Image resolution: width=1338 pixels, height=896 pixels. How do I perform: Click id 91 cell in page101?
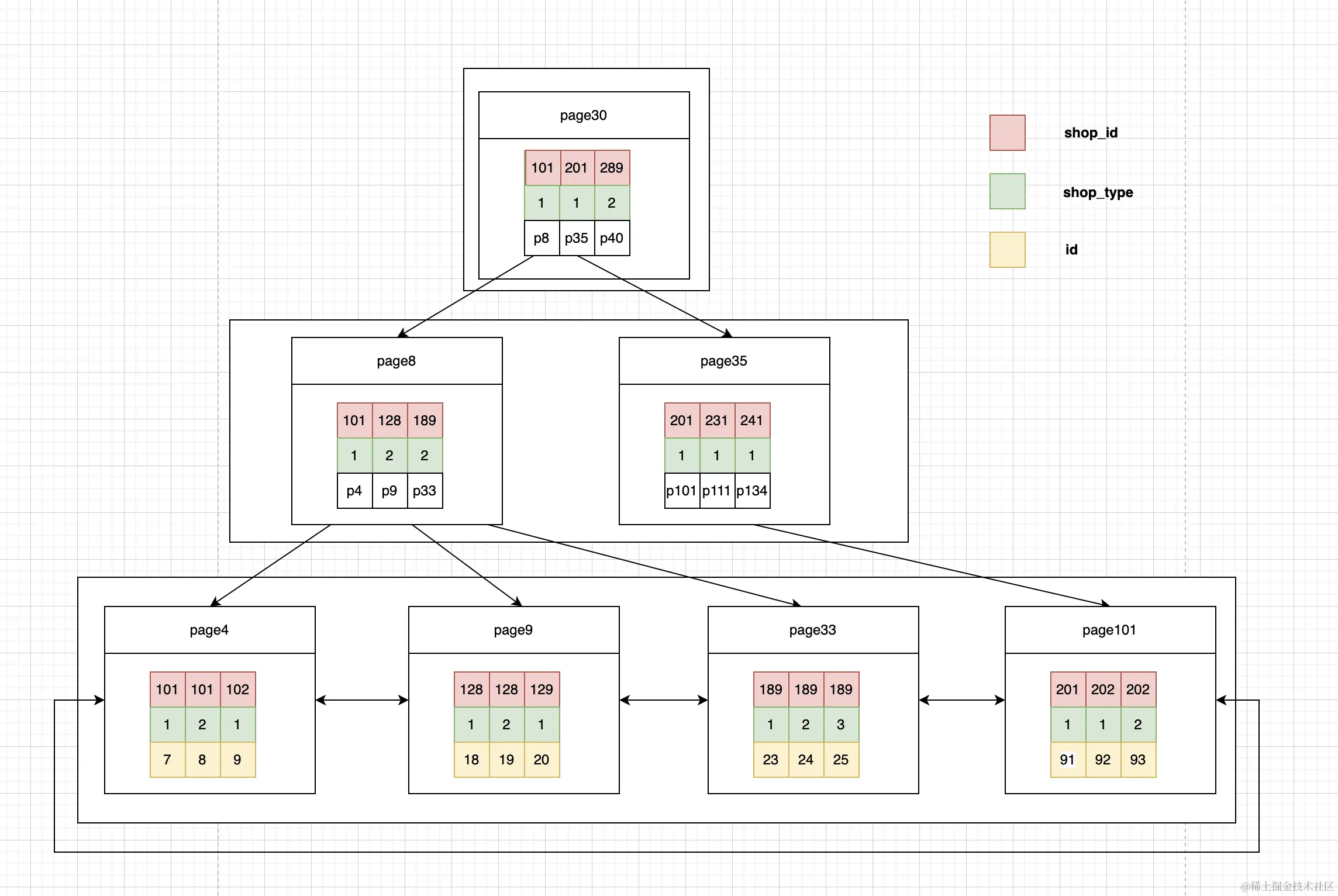pos(1068,760)
